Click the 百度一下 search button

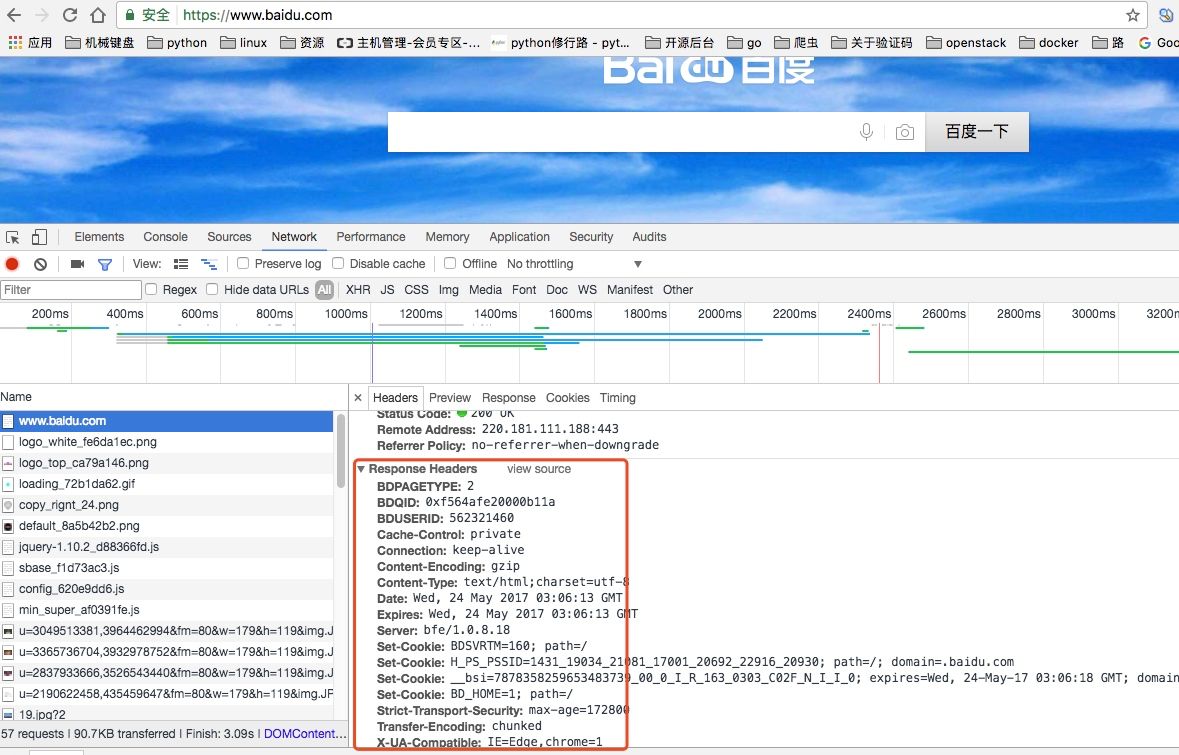[x=977, y=132]
